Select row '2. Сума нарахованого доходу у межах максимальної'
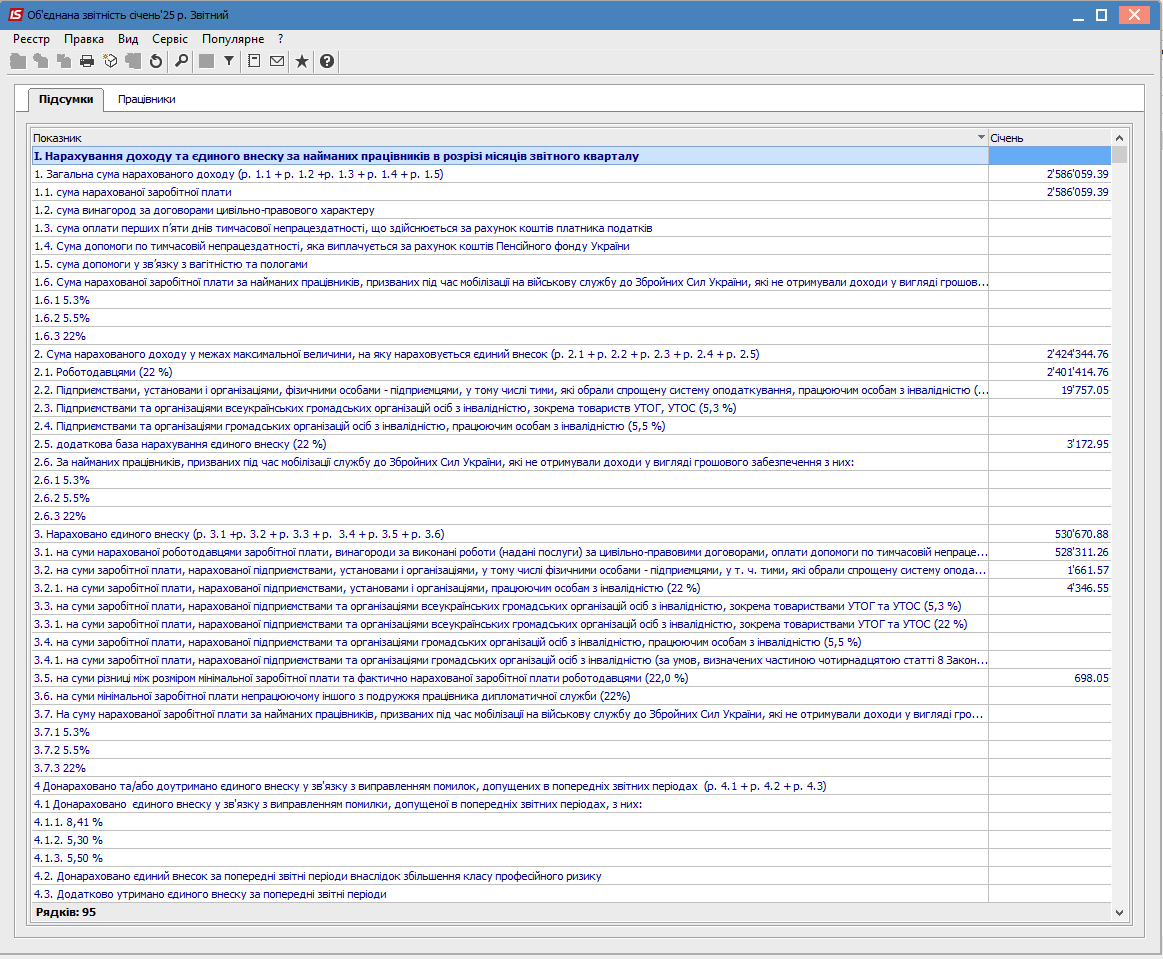This screenshot has height=959, width=1163. click(x=571, y=354)
